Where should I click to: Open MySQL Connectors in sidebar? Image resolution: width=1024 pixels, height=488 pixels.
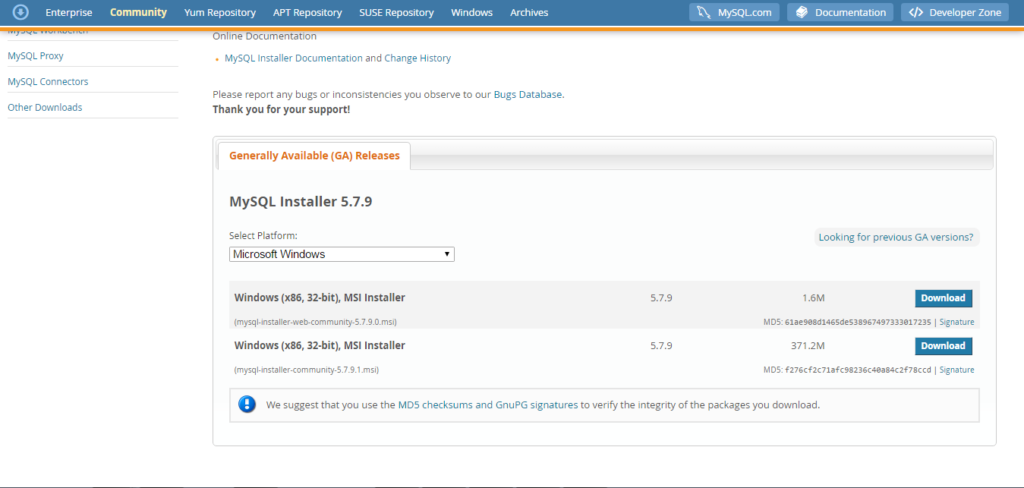48,82
